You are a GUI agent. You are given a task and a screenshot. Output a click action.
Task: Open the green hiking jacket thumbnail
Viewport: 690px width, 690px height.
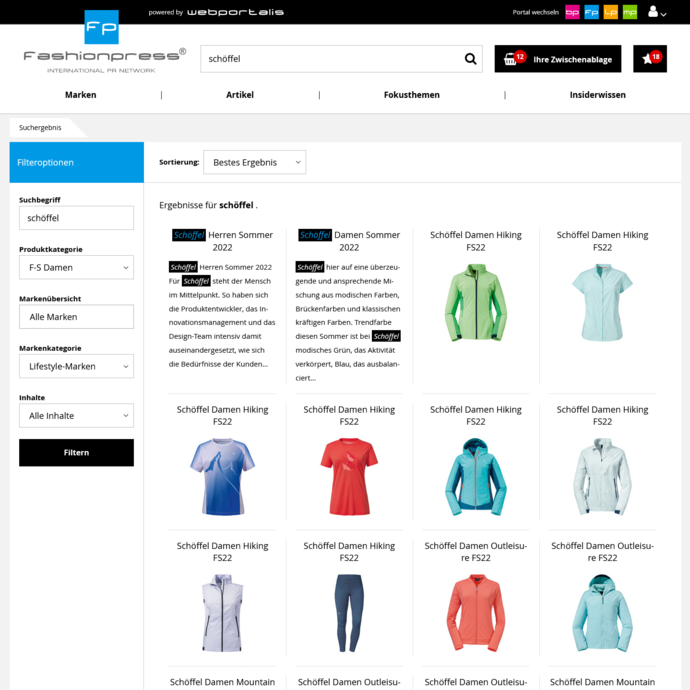[x=476, y=302]
